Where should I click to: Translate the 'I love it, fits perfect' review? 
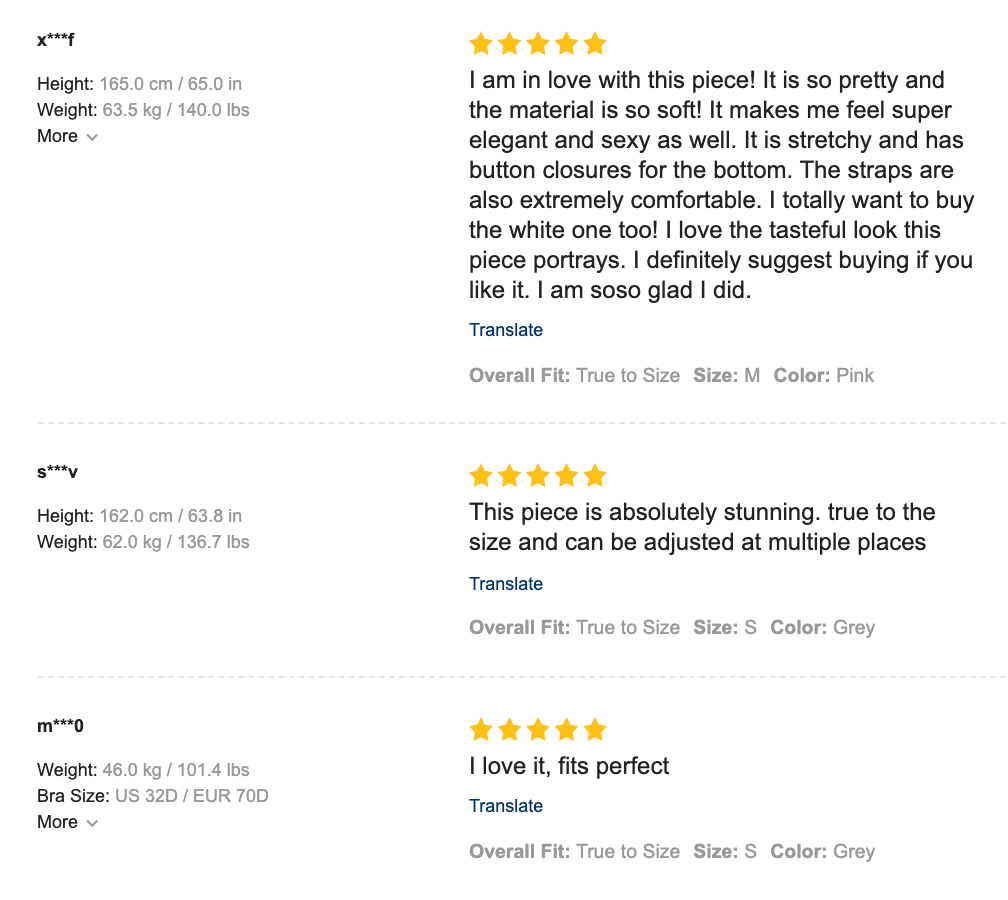506,806
